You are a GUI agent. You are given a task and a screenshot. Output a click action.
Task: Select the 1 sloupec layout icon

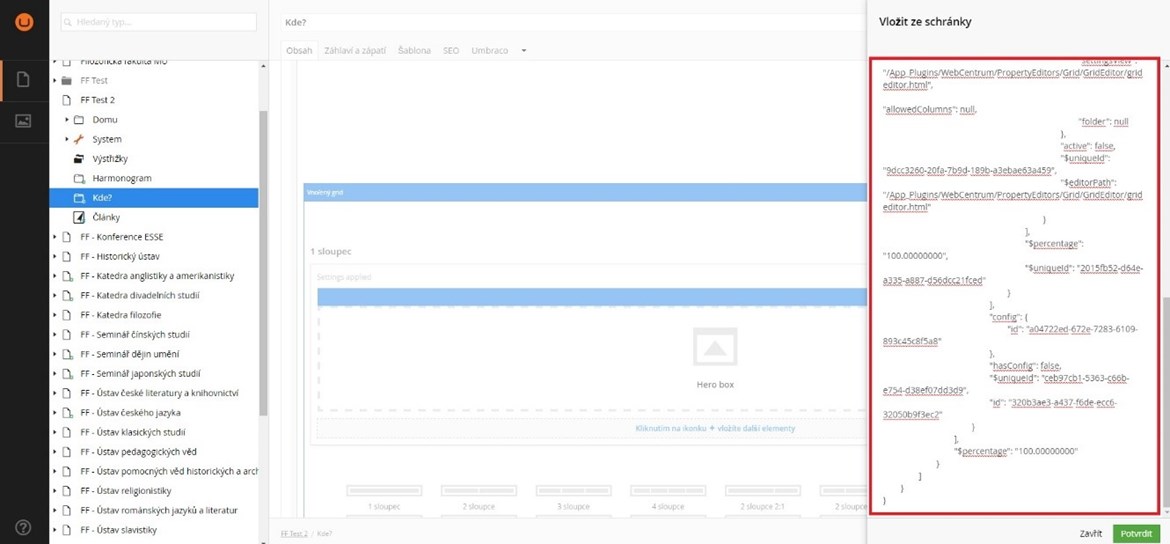click(x=385, y=491)
